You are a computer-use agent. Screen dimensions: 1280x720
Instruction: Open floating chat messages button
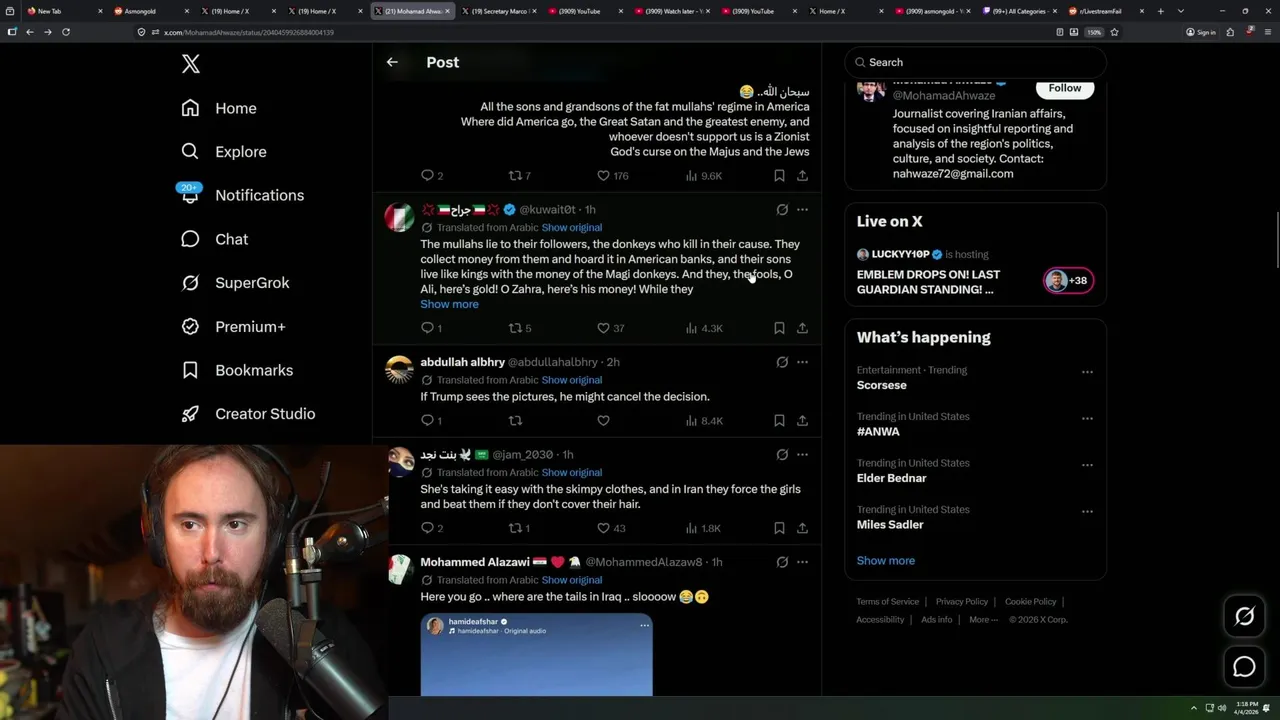pyautogui.click(x=1244, y=667)
